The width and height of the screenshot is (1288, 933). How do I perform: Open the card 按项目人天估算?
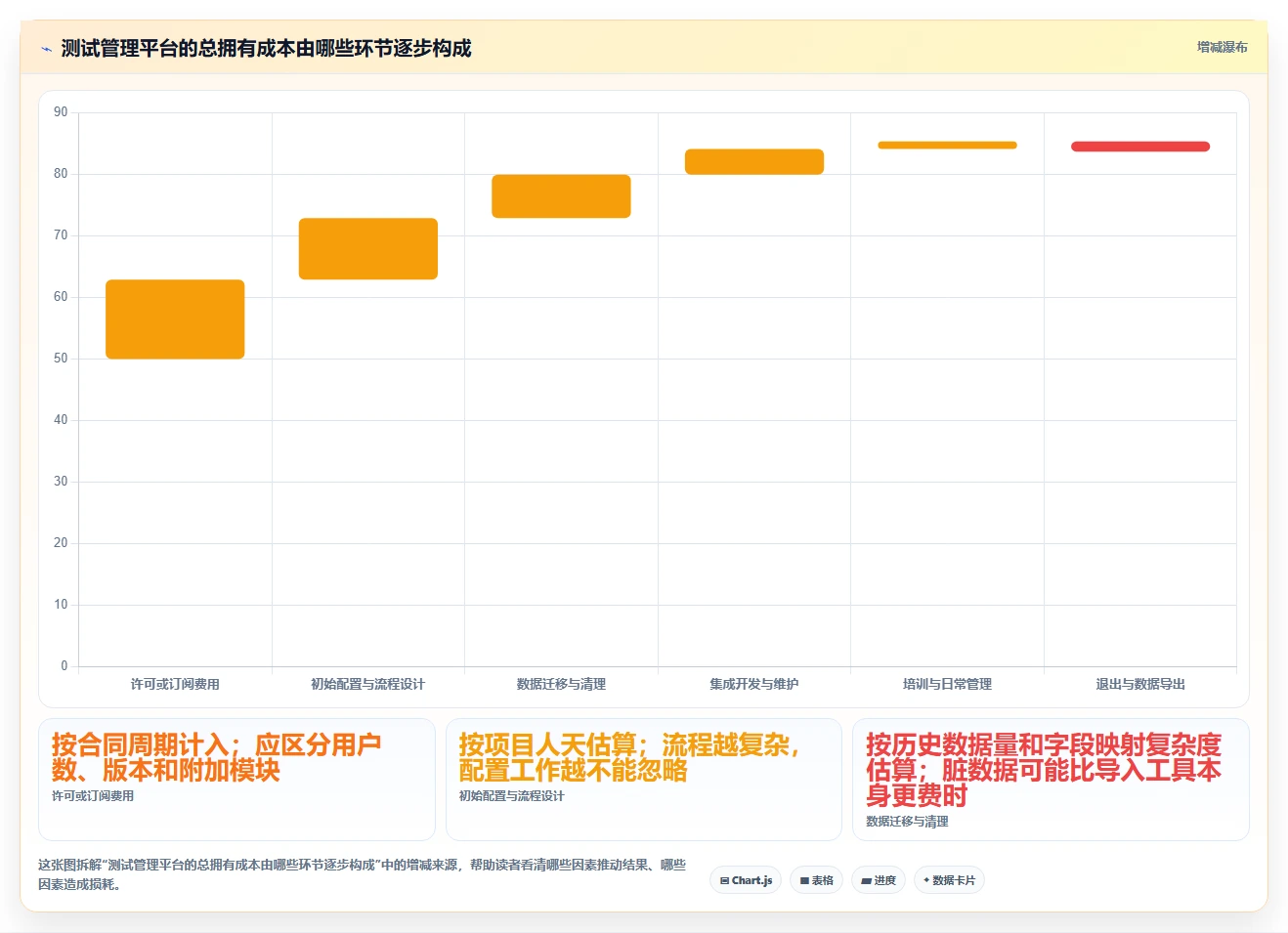pyautogui.click(x=644, y=780)
